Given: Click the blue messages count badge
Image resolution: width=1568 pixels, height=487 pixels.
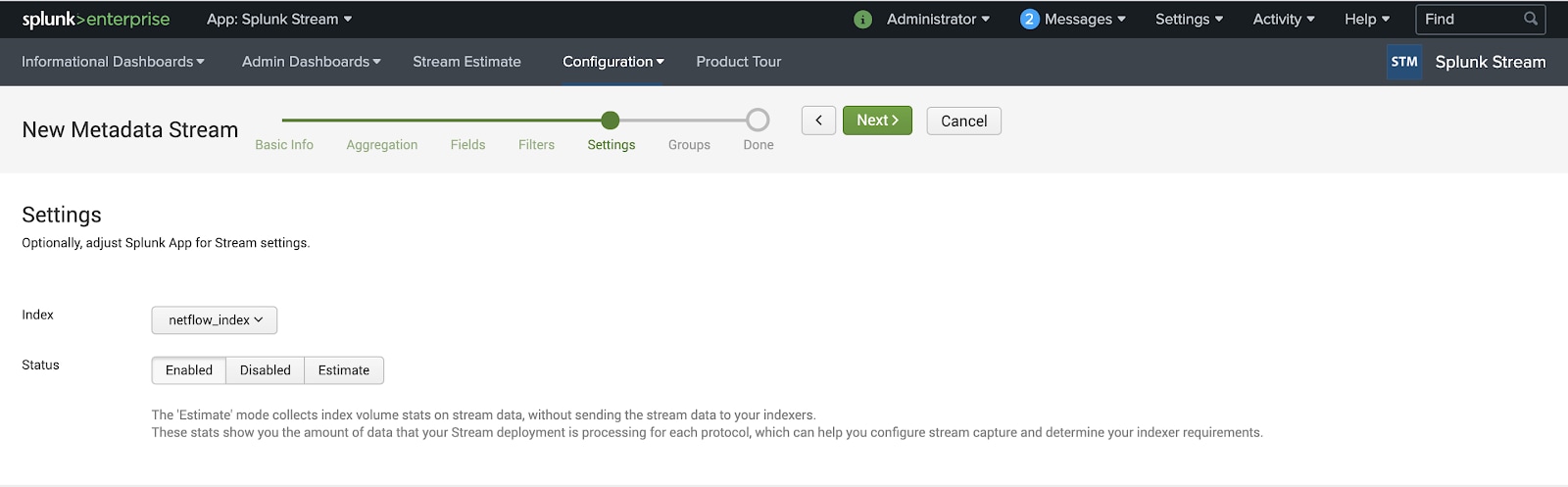Looking at the screenshot, I should [x=1029, y=20].
